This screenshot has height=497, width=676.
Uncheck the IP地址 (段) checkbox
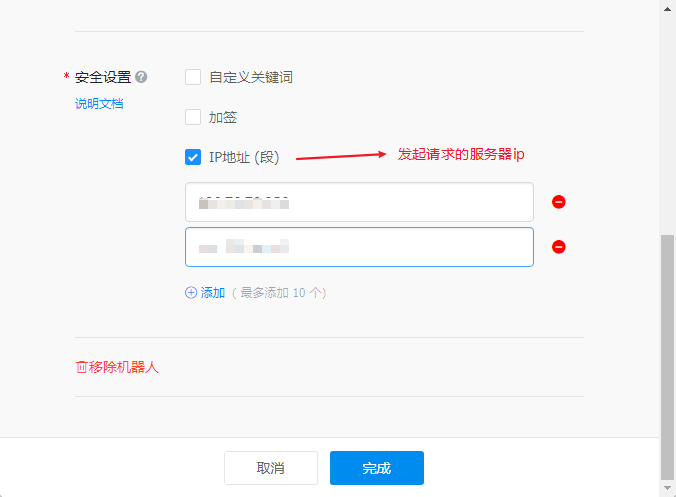[193, 157]
